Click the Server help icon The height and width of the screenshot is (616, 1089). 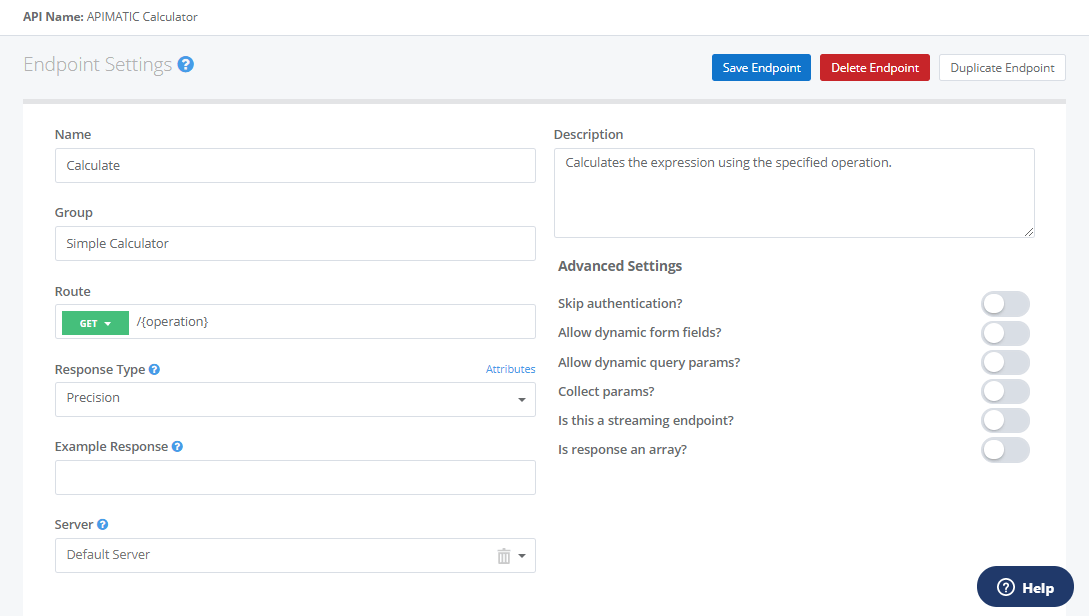coord(103,523)
